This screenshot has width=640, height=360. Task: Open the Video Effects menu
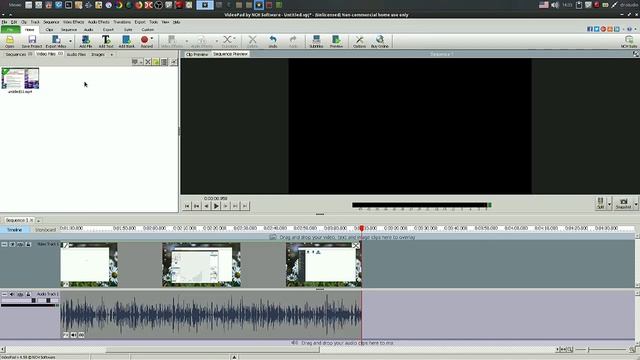tap(73, 22)
